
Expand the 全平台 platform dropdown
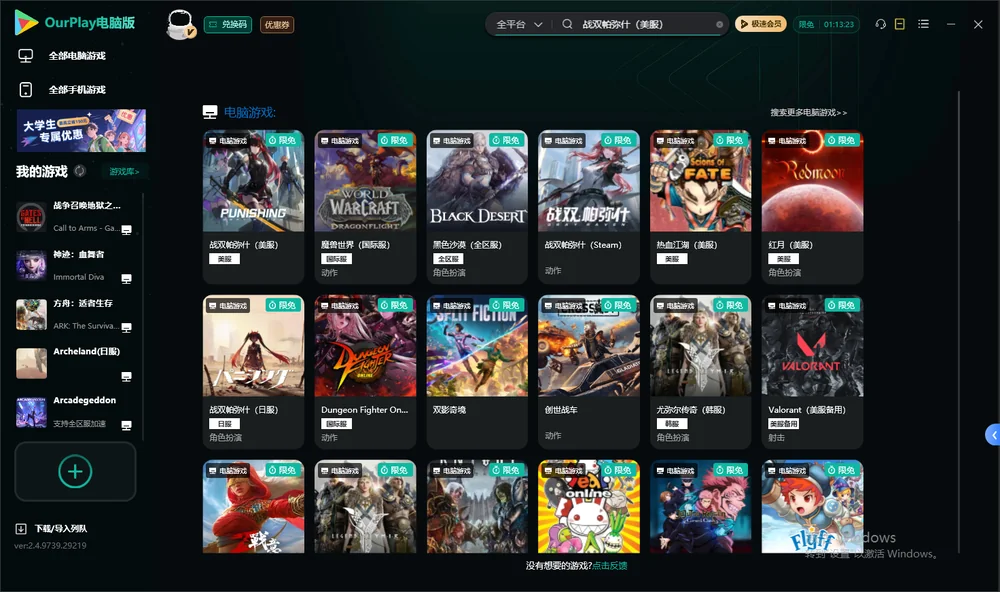click(x=519, y=24)
